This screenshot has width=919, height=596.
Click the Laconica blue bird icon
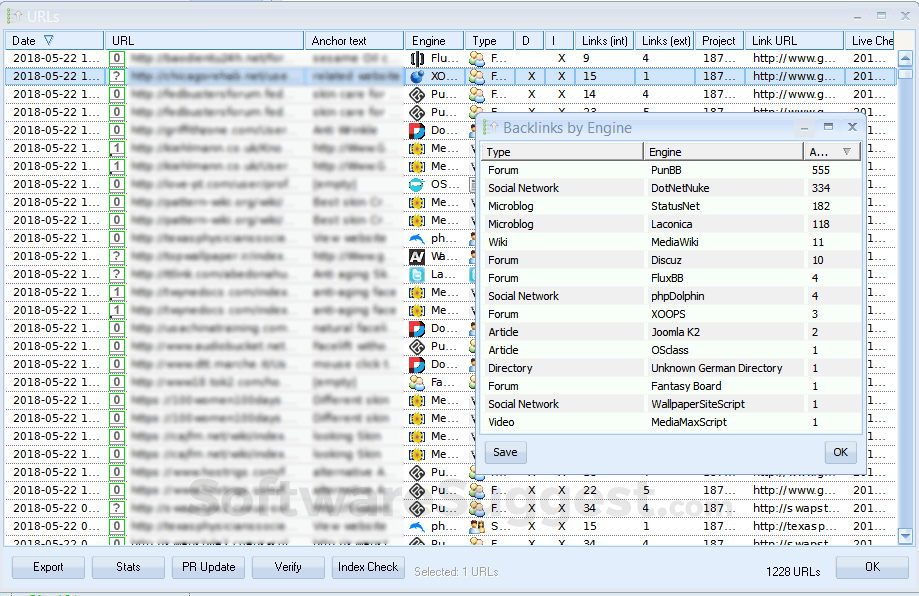(417, 274)
